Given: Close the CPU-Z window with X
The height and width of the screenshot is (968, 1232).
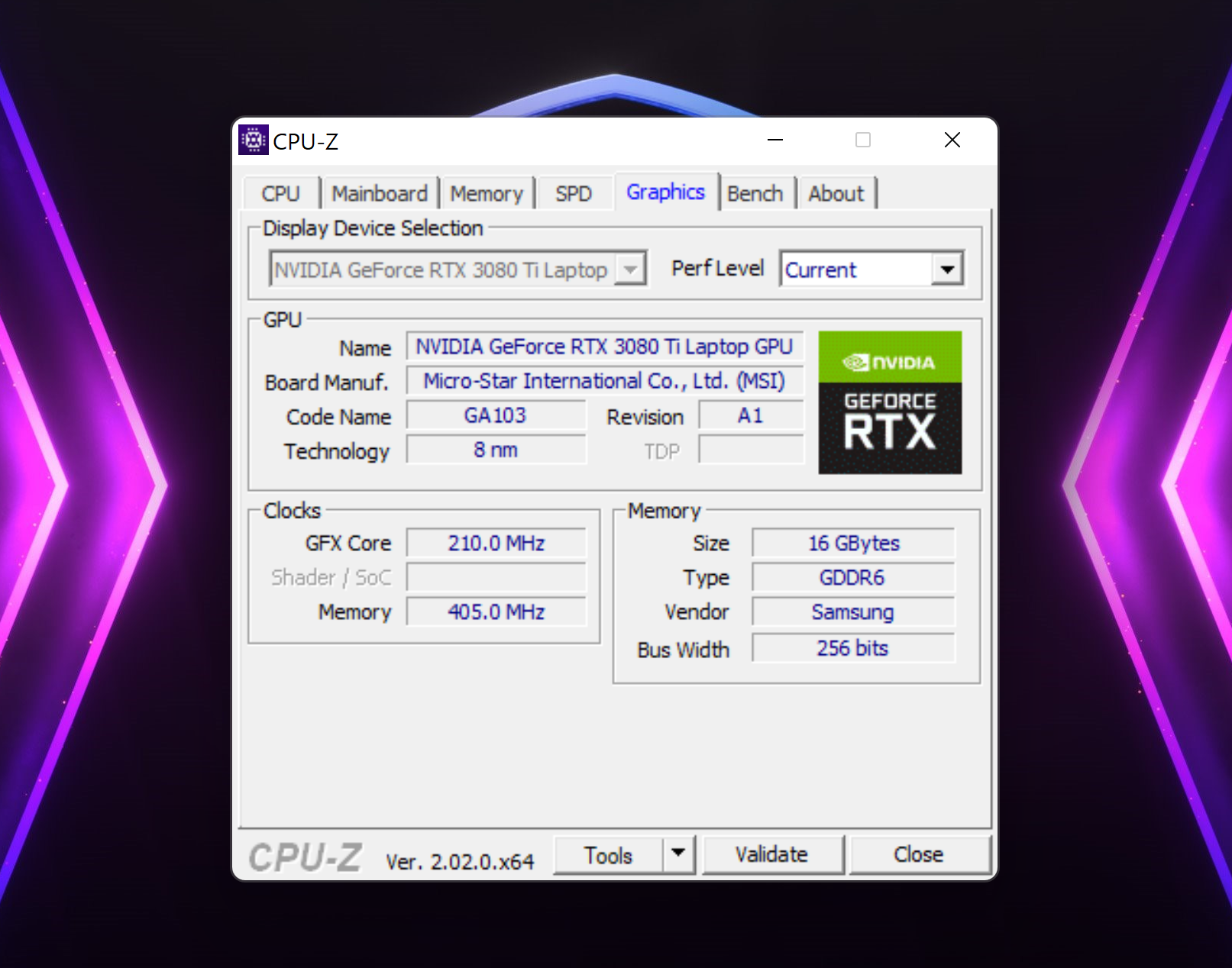Looking at the screenshot, I should point(952,140).
